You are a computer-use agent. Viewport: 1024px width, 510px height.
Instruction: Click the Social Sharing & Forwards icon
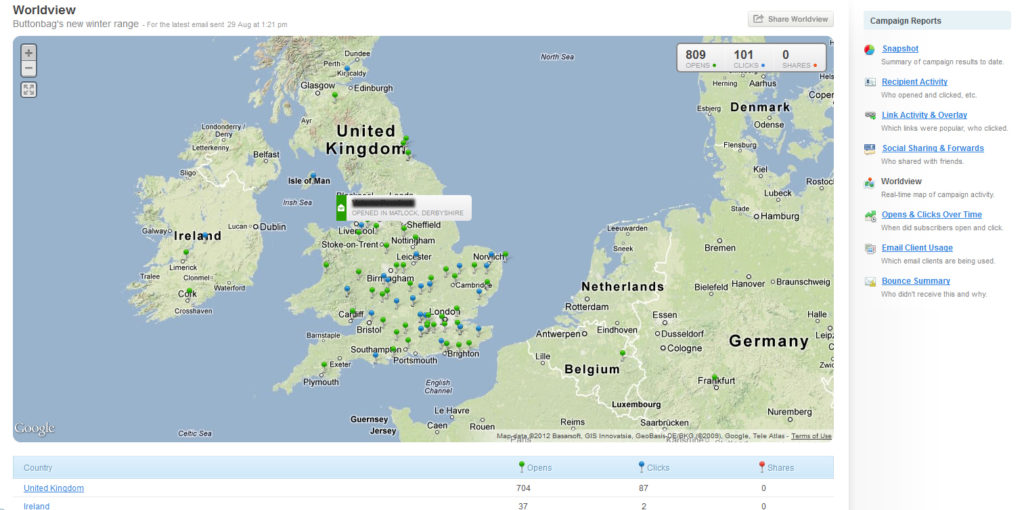click(x=869, y=149)
